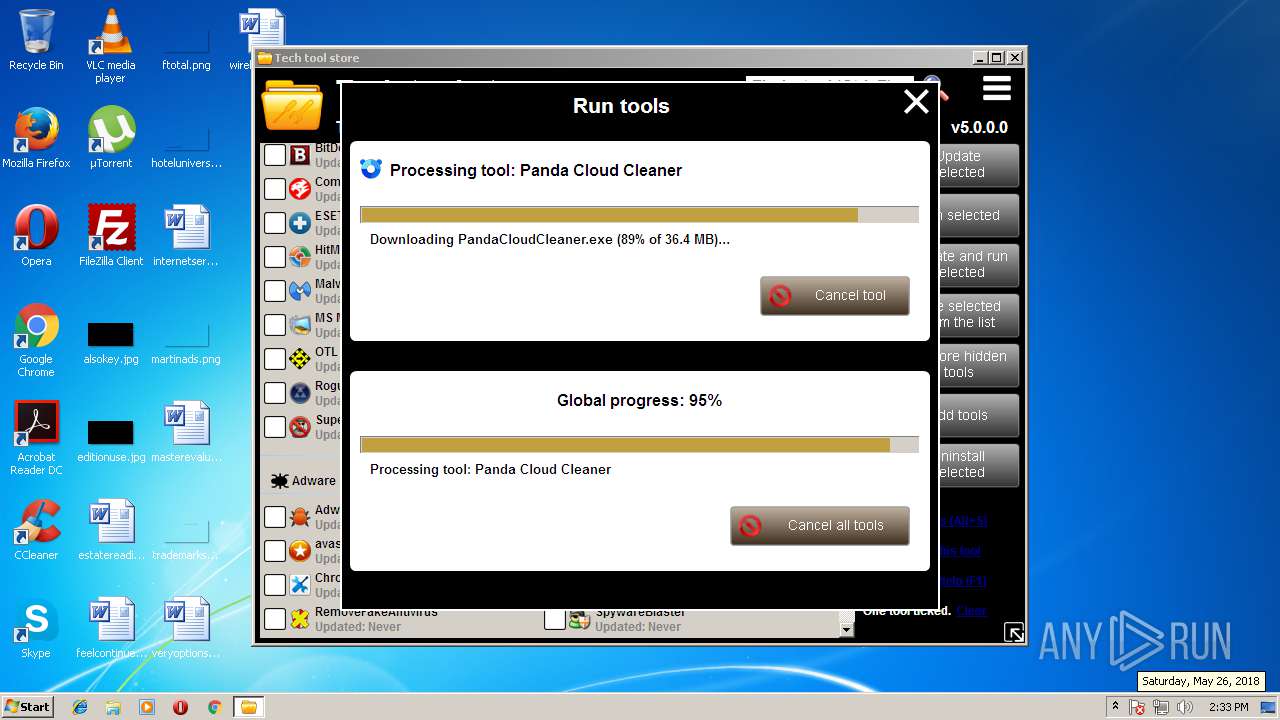Click the BitDefender tool icon in list

(300, 155)
